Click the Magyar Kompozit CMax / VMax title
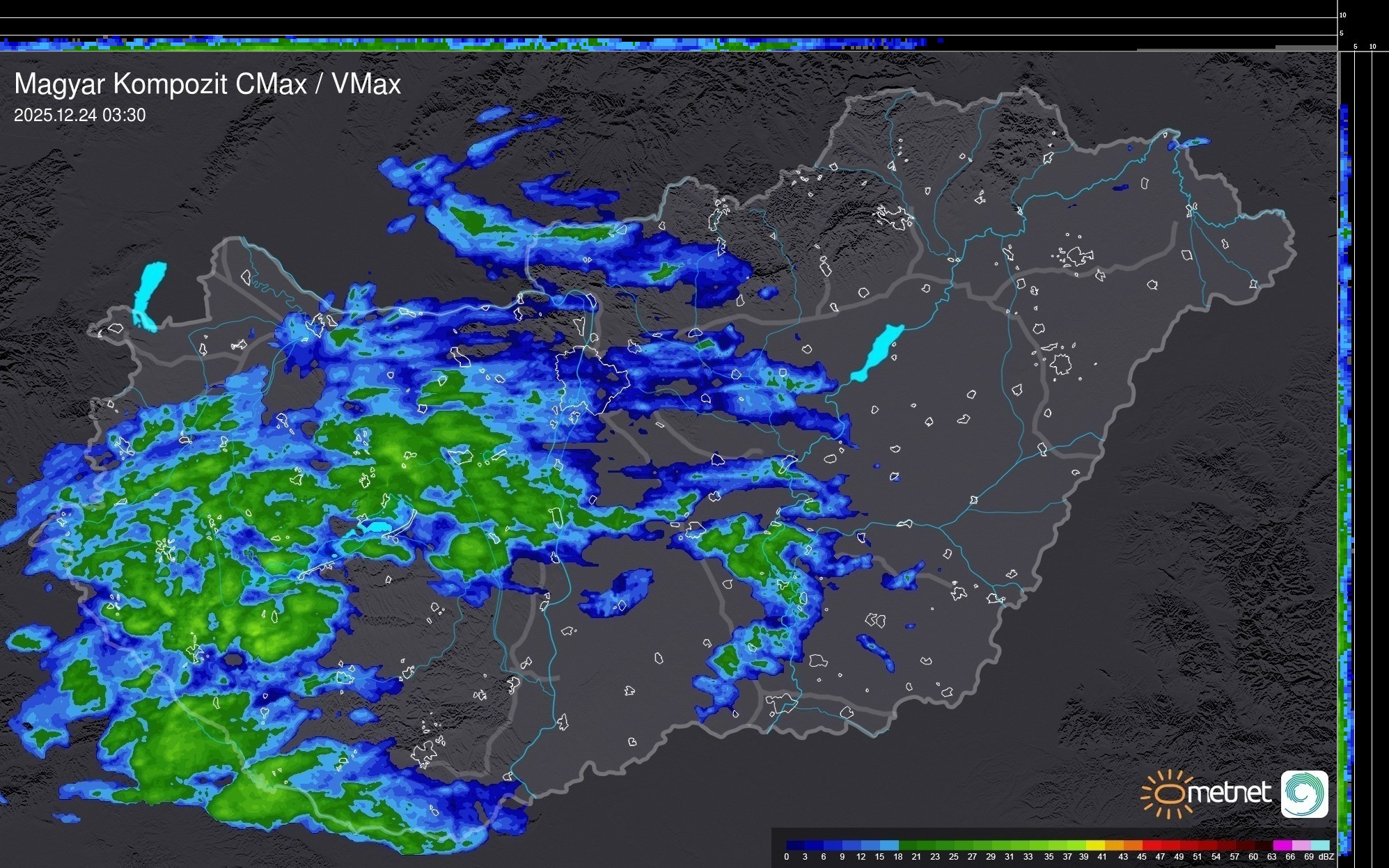Image resolution: width=1389 pixels, height=868 pixels. click(207, 84)
